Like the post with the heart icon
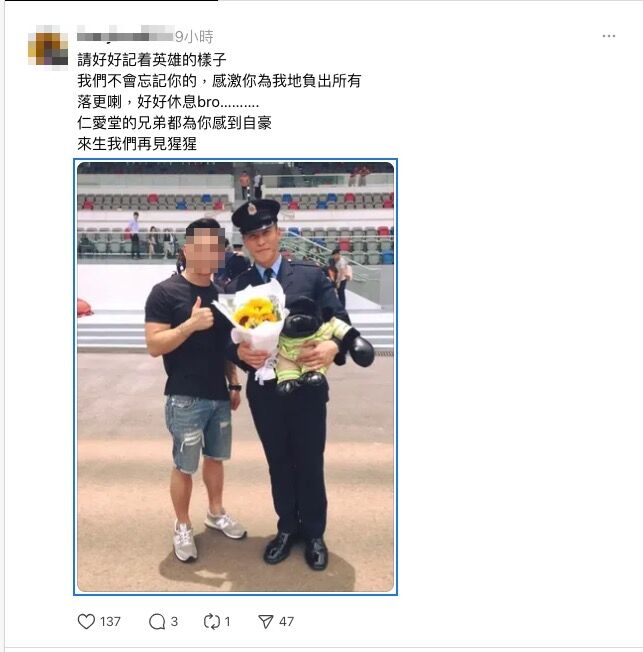This screenshot has width=643, height=652. click(87, 621)
